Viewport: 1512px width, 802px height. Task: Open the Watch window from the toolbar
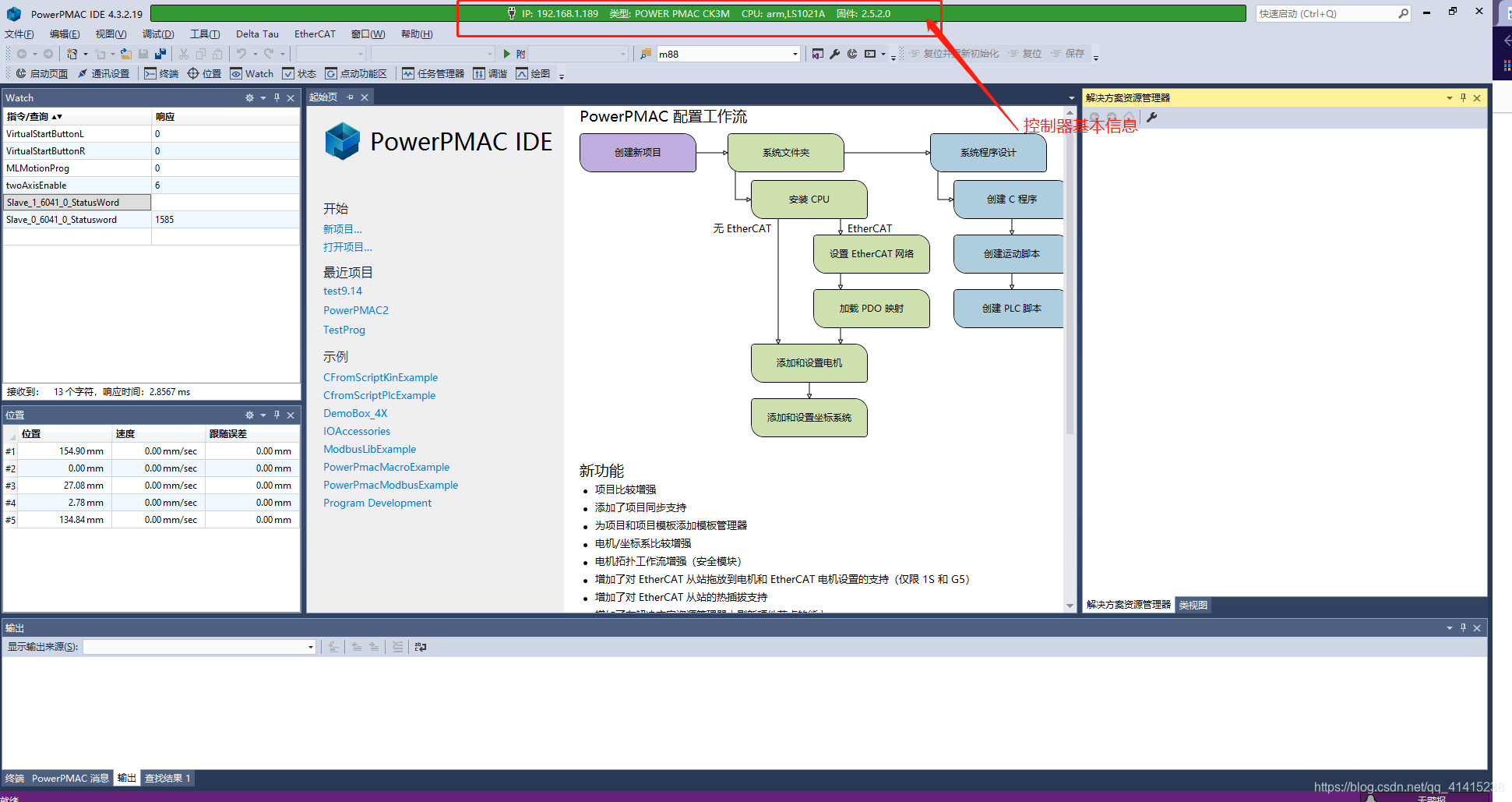(252, 73)
